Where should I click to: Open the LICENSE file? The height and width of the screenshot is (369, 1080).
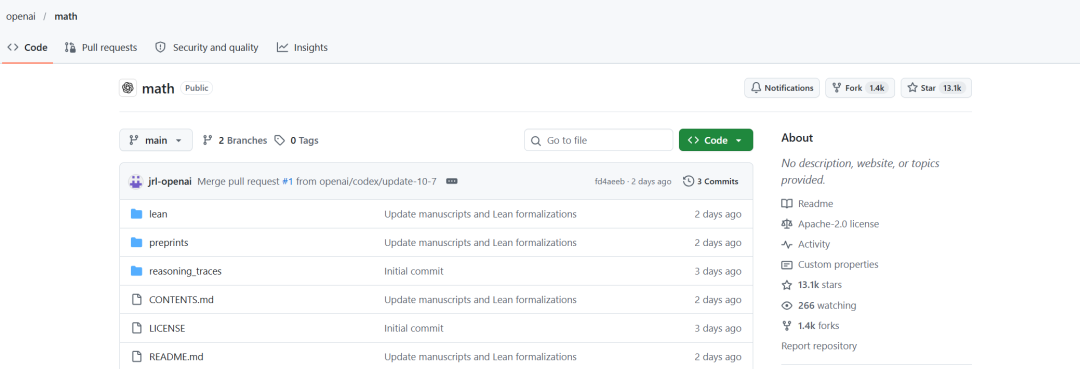pyautogui.click(x=167, y=328)
